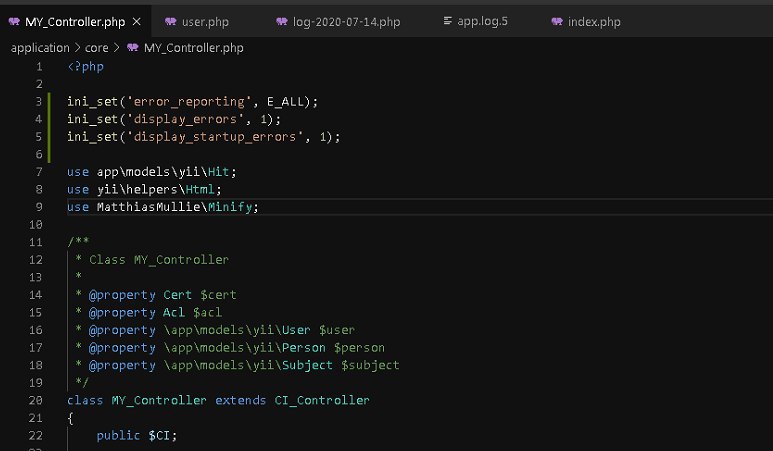Click the 'application' breadcrumb segment
This screenshot has height=451, width=773.
click(40, 48)
